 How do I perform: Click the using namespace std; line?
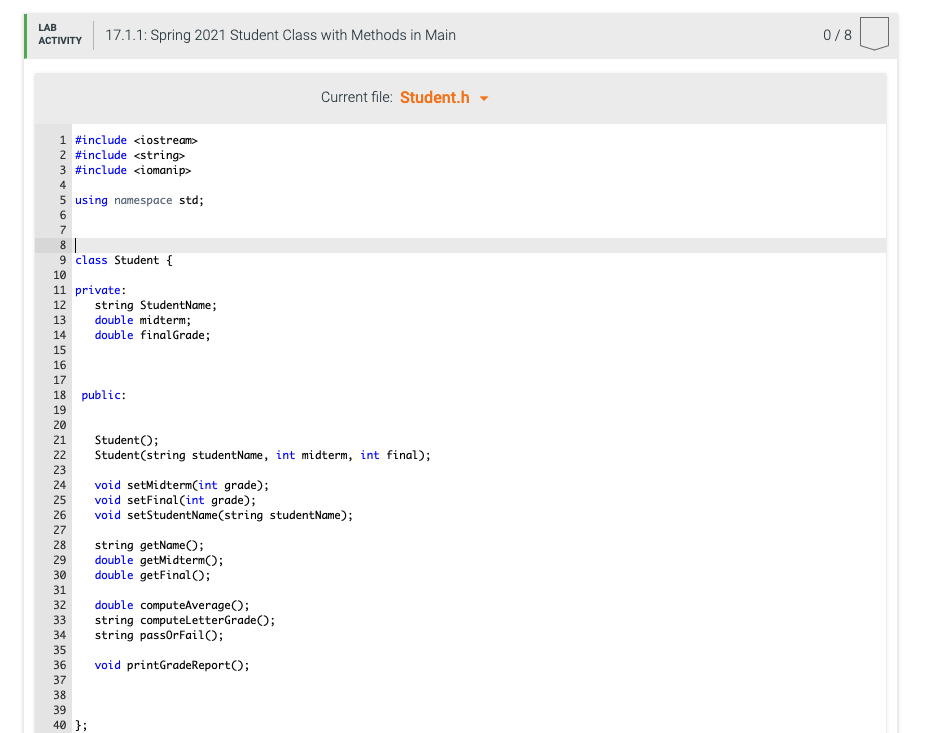(x=139, y=200)
